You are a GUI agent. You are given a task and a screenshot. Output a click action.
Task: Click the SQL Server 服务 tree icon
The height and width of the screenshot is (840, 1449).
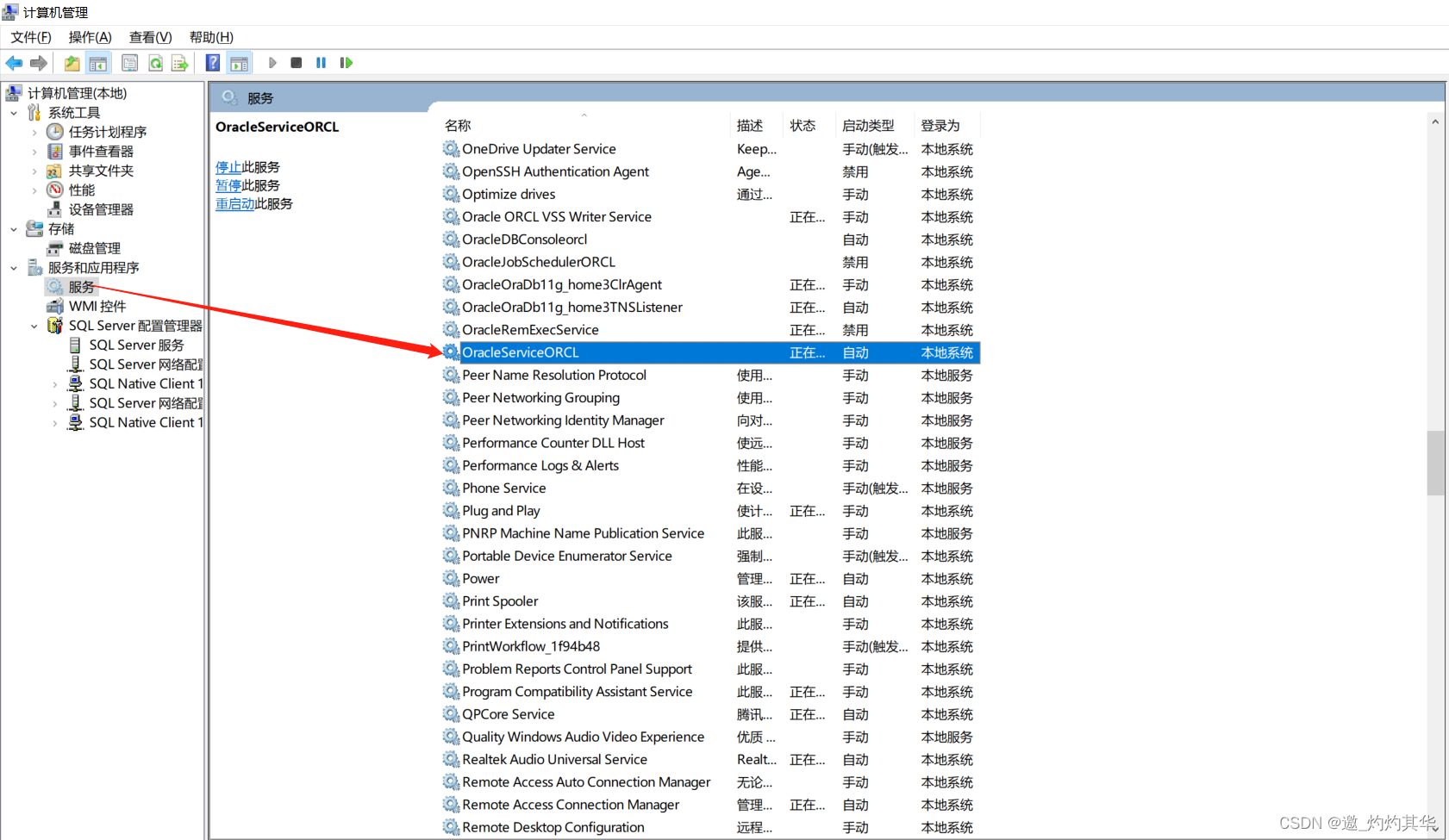76,345
